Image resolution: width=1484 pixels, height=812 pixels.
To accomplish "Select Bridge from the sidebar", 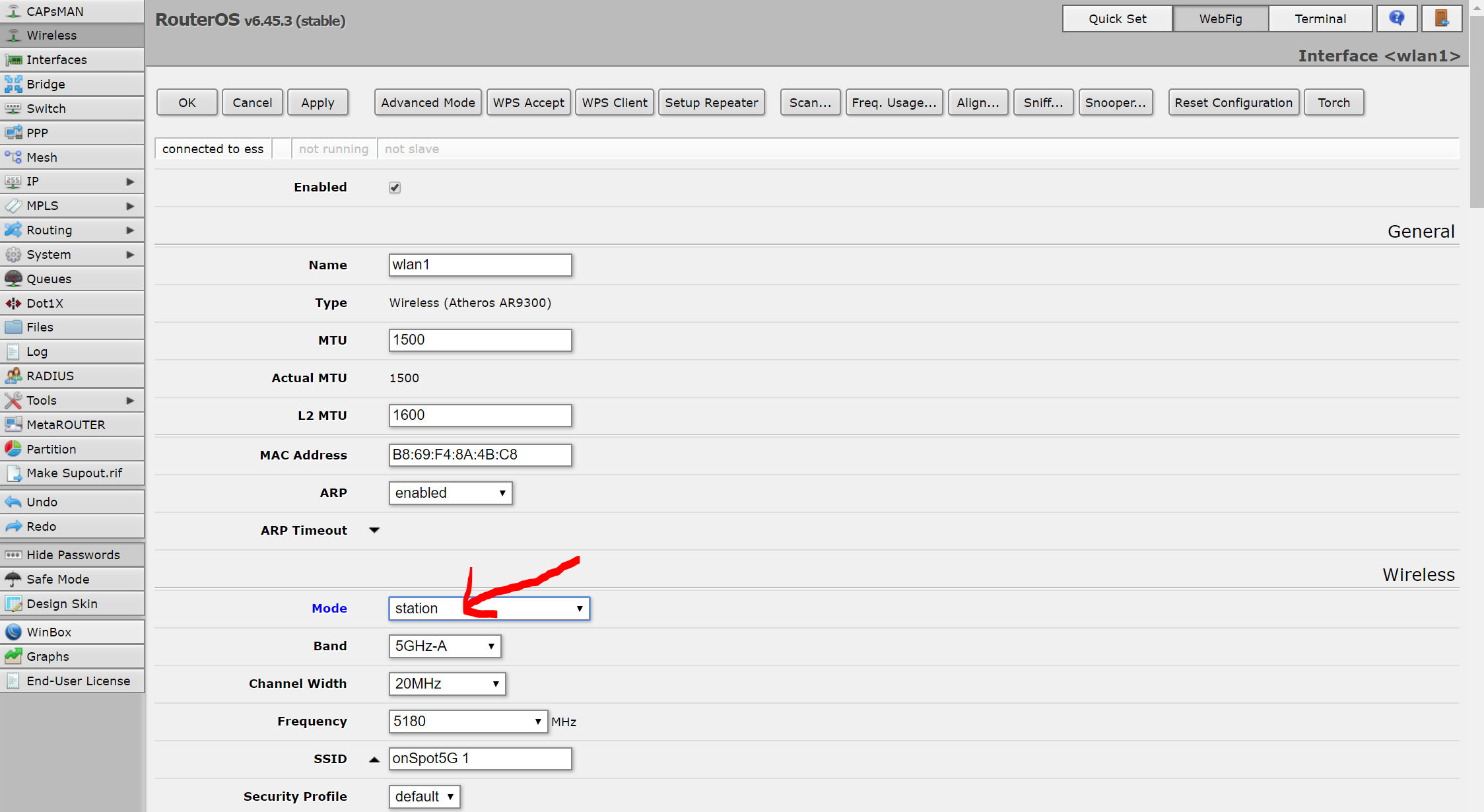I will [46, 84].
